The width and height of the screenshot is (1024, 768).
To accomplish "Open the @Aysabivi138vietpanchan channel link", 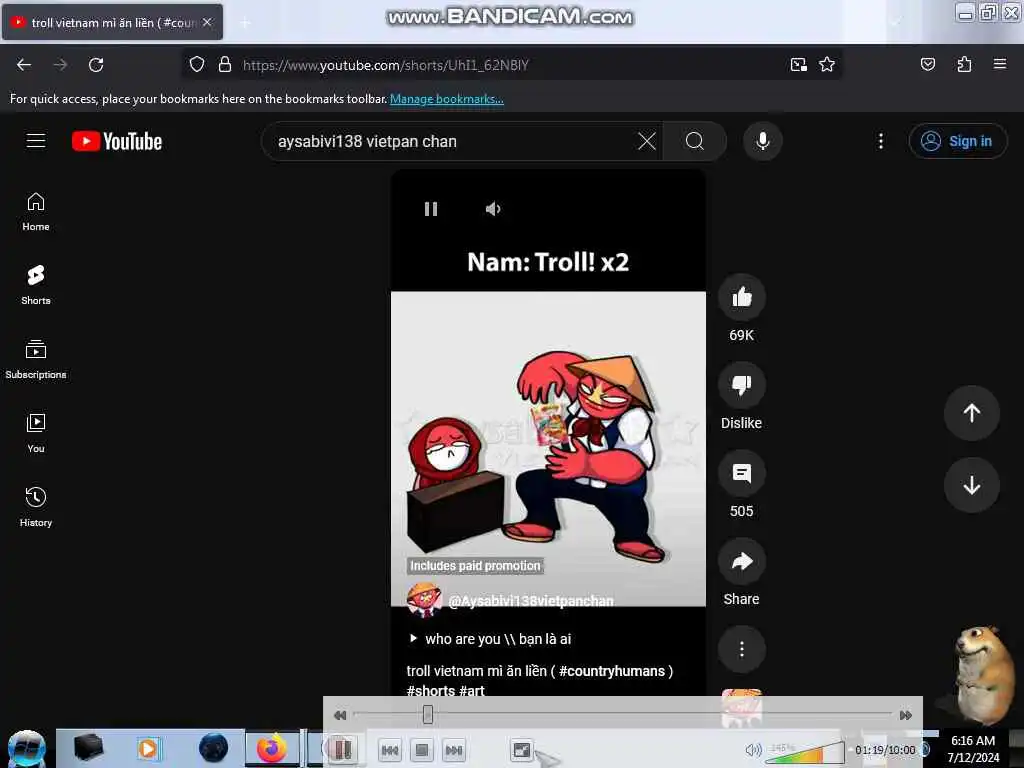I will click(530, 601).
